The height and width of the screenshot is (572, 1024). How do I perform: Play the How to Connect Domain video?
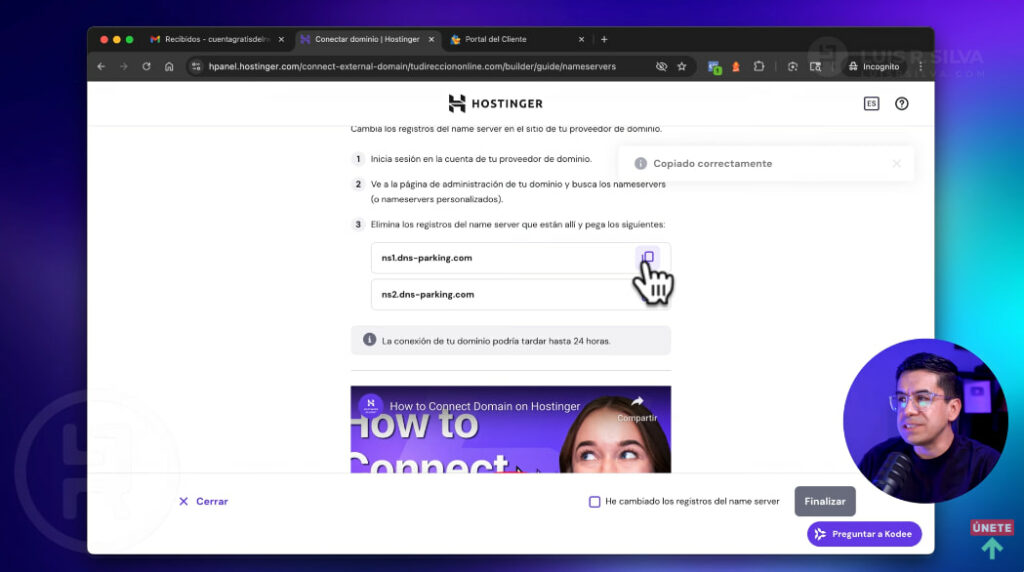click(510, 429)
